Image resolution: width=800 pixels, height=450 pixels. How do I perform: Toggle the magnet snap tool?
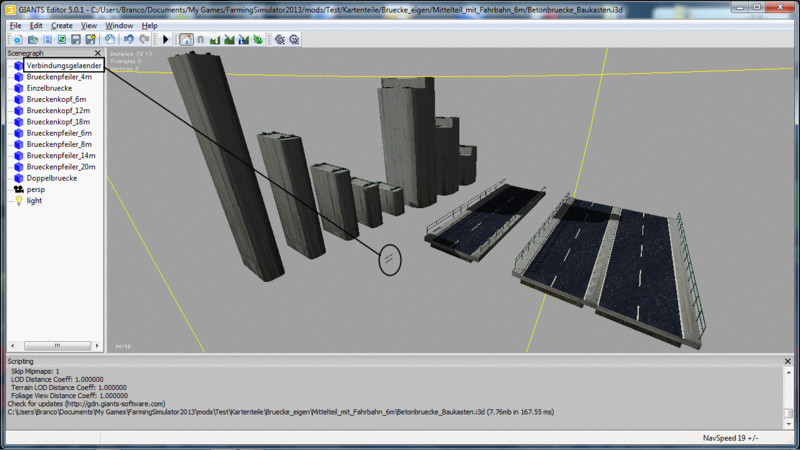(x=200, y=39)
